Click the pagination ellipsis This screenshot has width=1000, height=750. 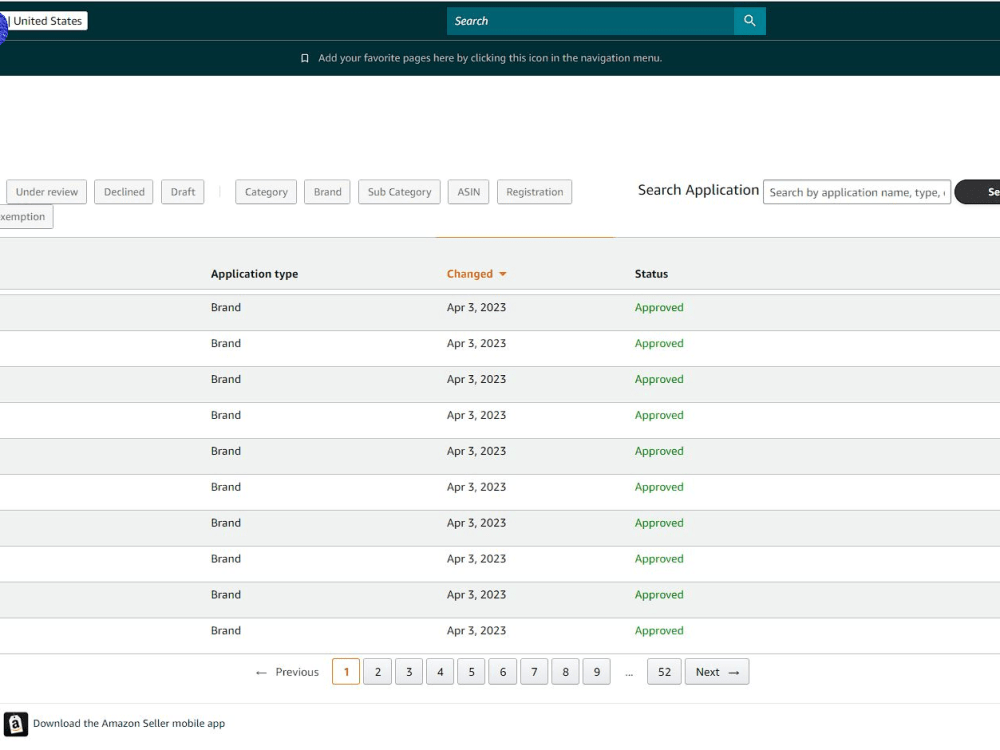tap(629, 673)
